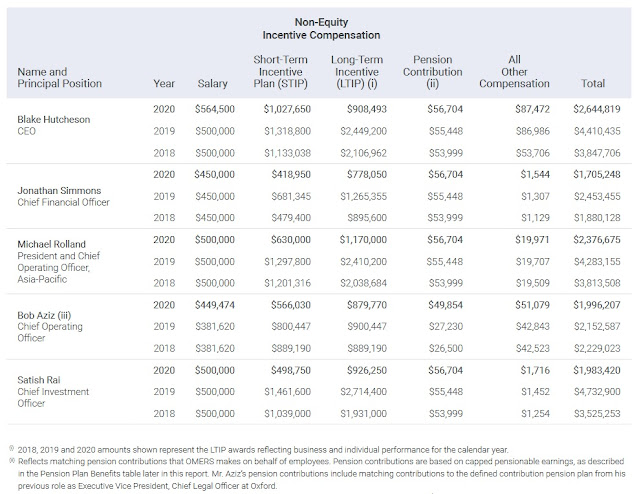Viewport: 639px width, 494px height.
Task: Select the Total column header
Action: coord(593,84)
